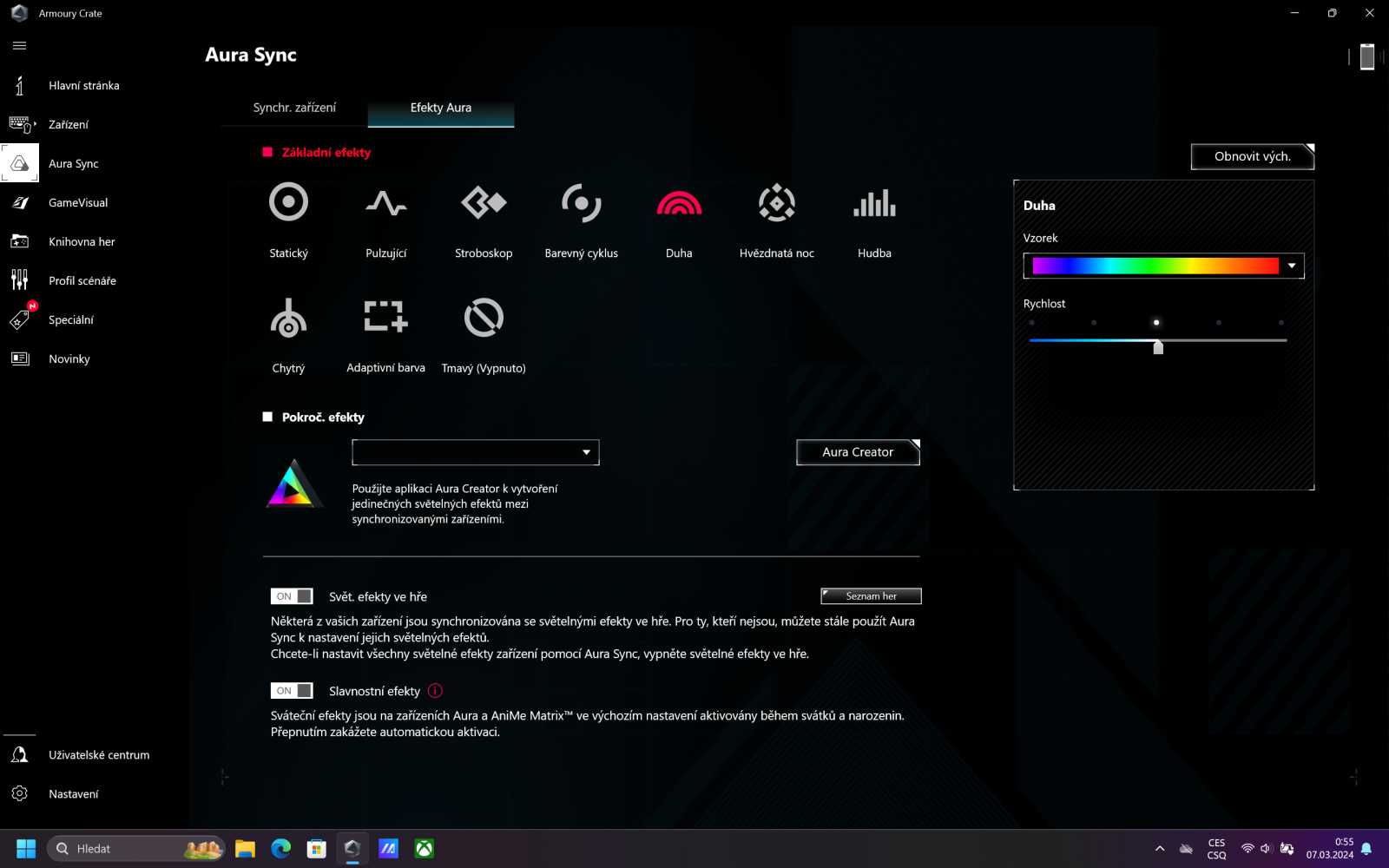Open the clock showing 0:55

[1330, 848]
